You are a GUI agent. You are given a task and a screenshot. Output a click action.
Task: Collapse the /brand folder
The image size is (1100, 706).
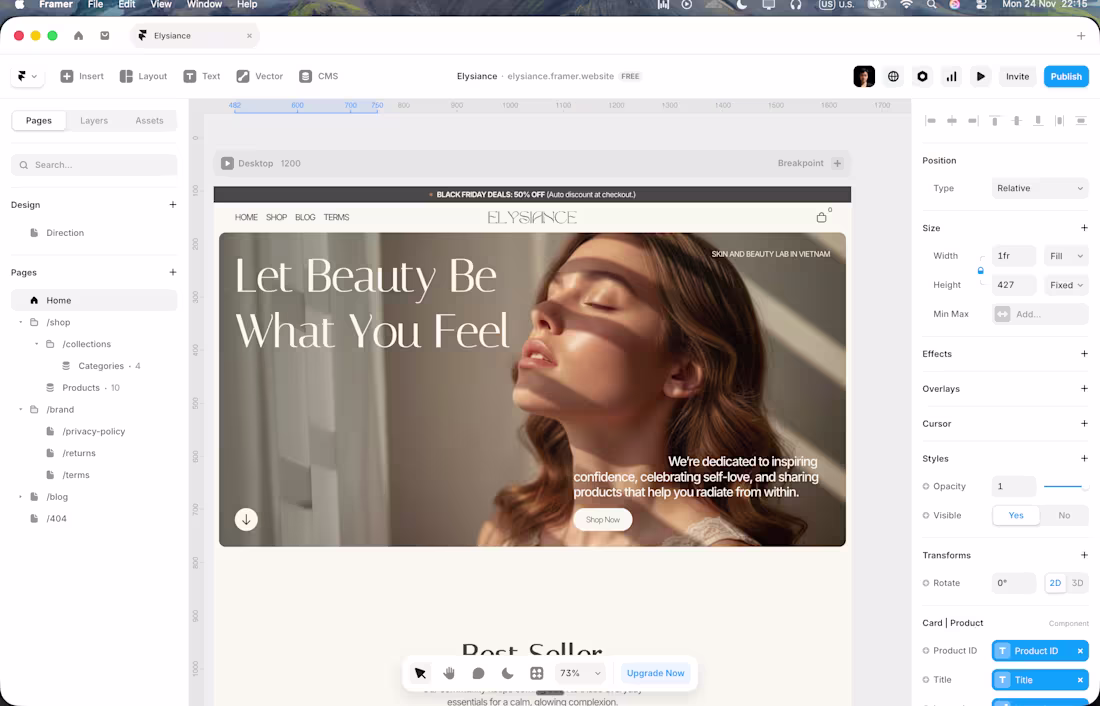pyautogui.click(x=20, y=409)
